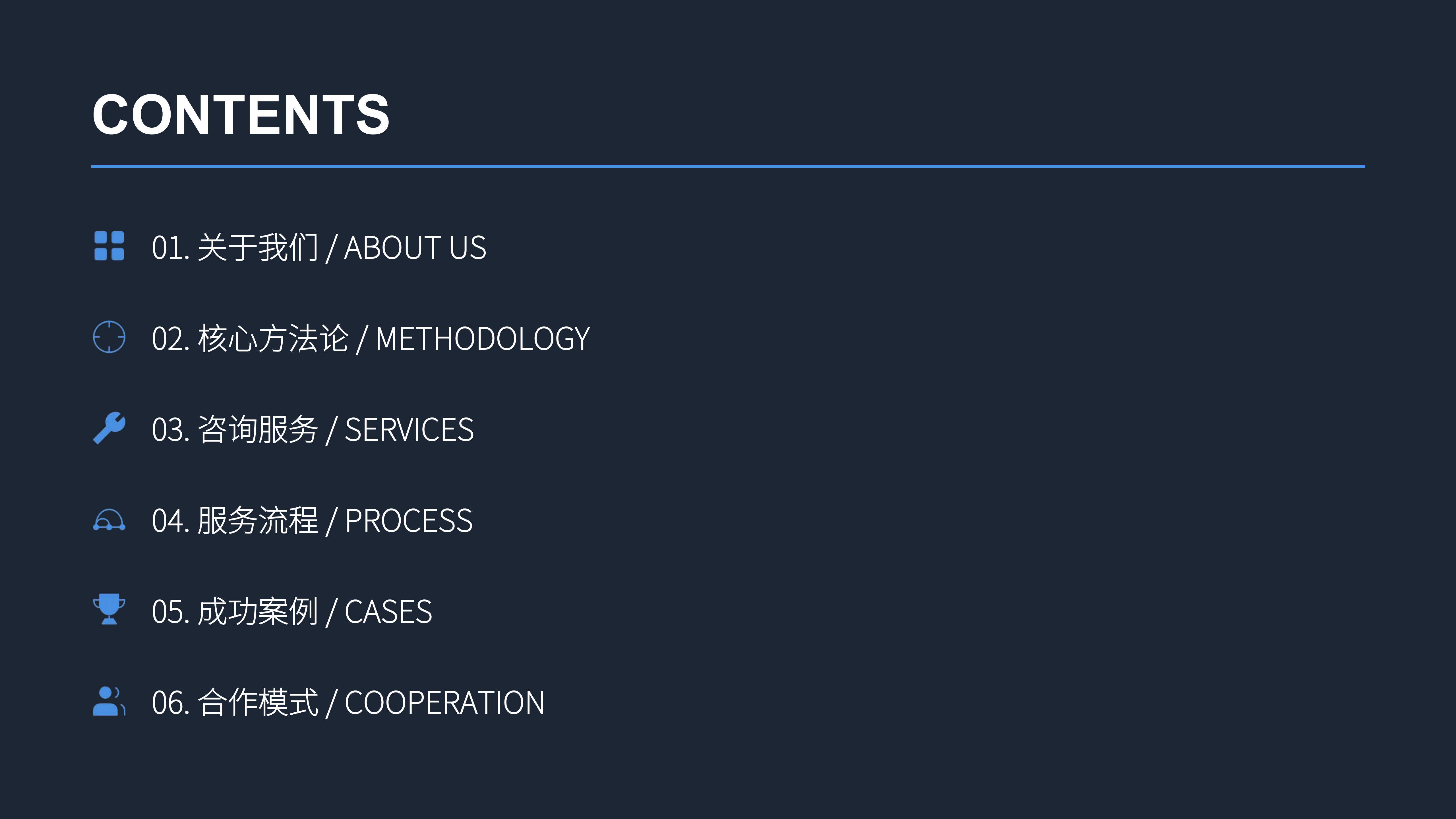Click the trophy icon
Image resolution: width=1456 pixels, height=819 pixels.
[x=109, y=609]
